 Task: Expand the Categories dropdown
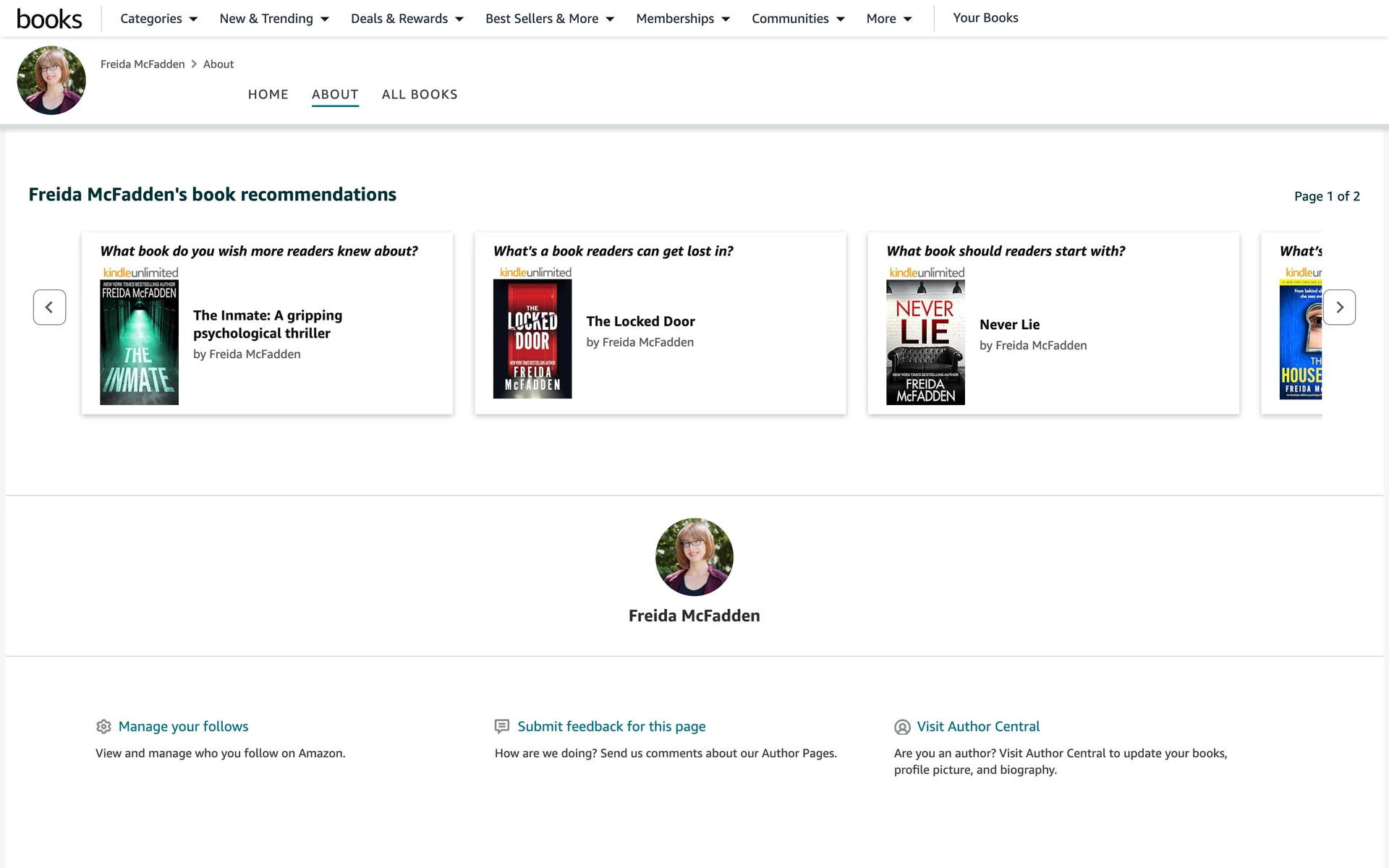(158, 19)
